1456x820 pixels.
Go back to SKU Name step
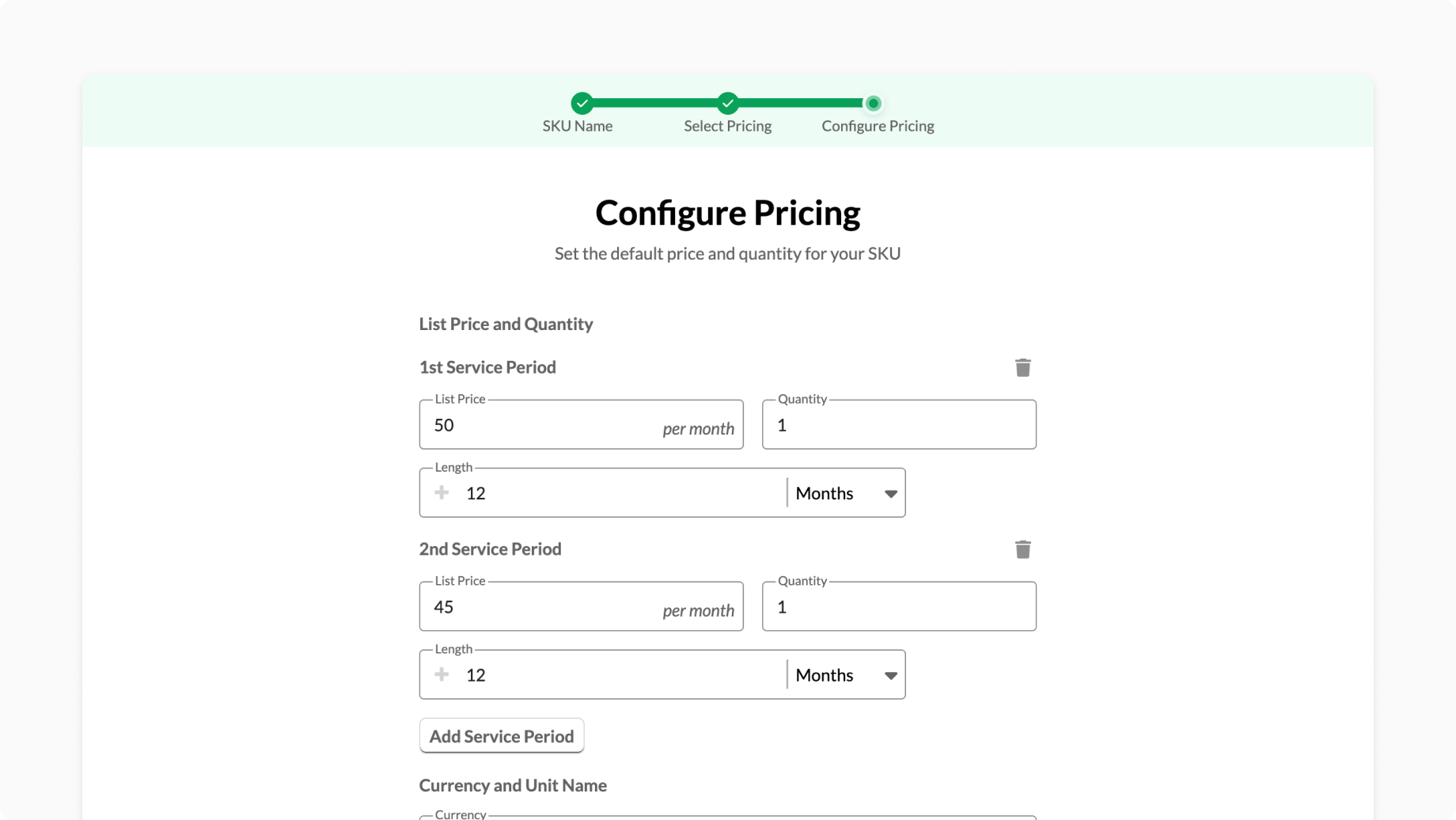tap(582, 104)
